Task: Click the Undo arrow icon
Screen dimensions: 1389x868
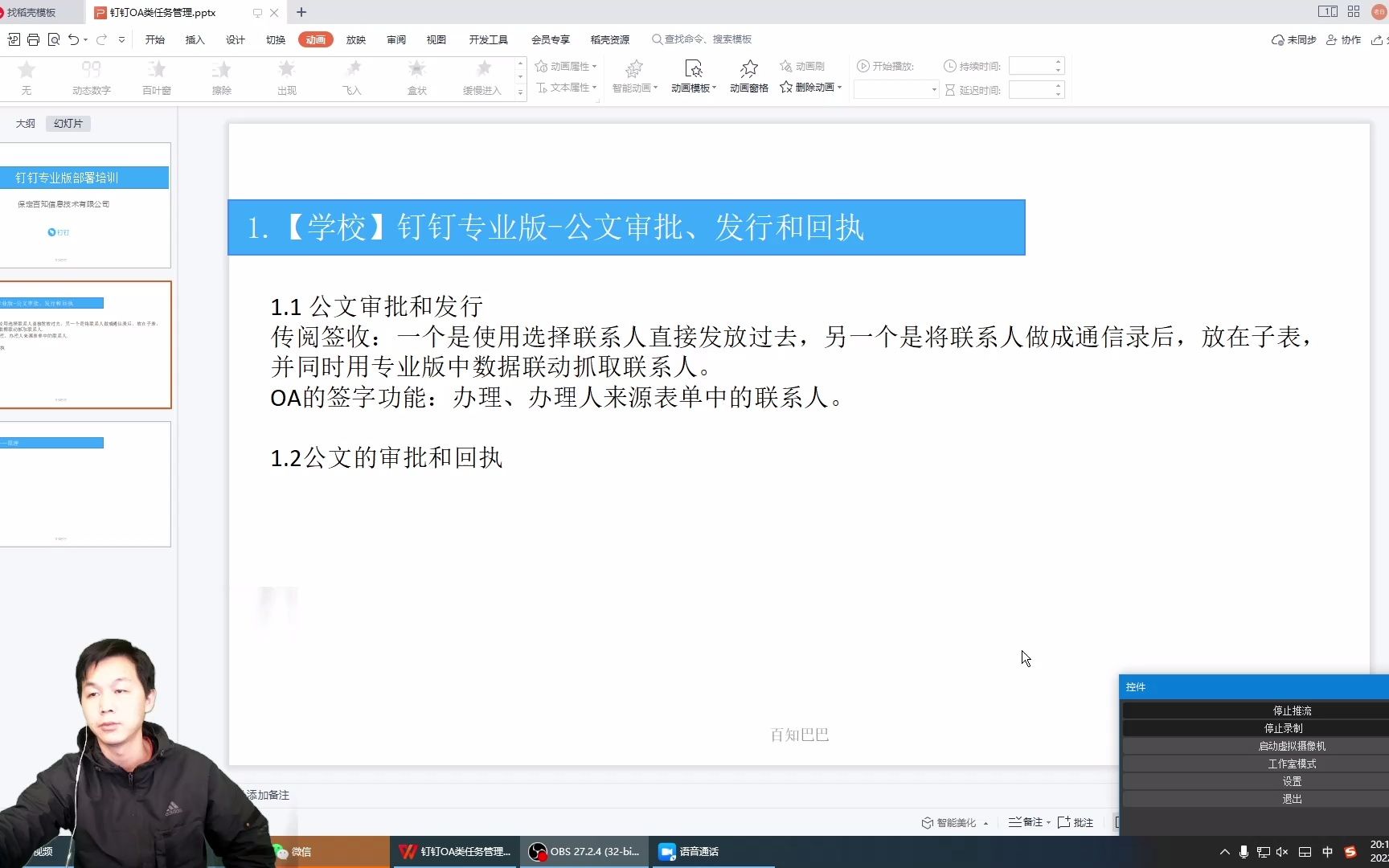Action: [74, 39]
